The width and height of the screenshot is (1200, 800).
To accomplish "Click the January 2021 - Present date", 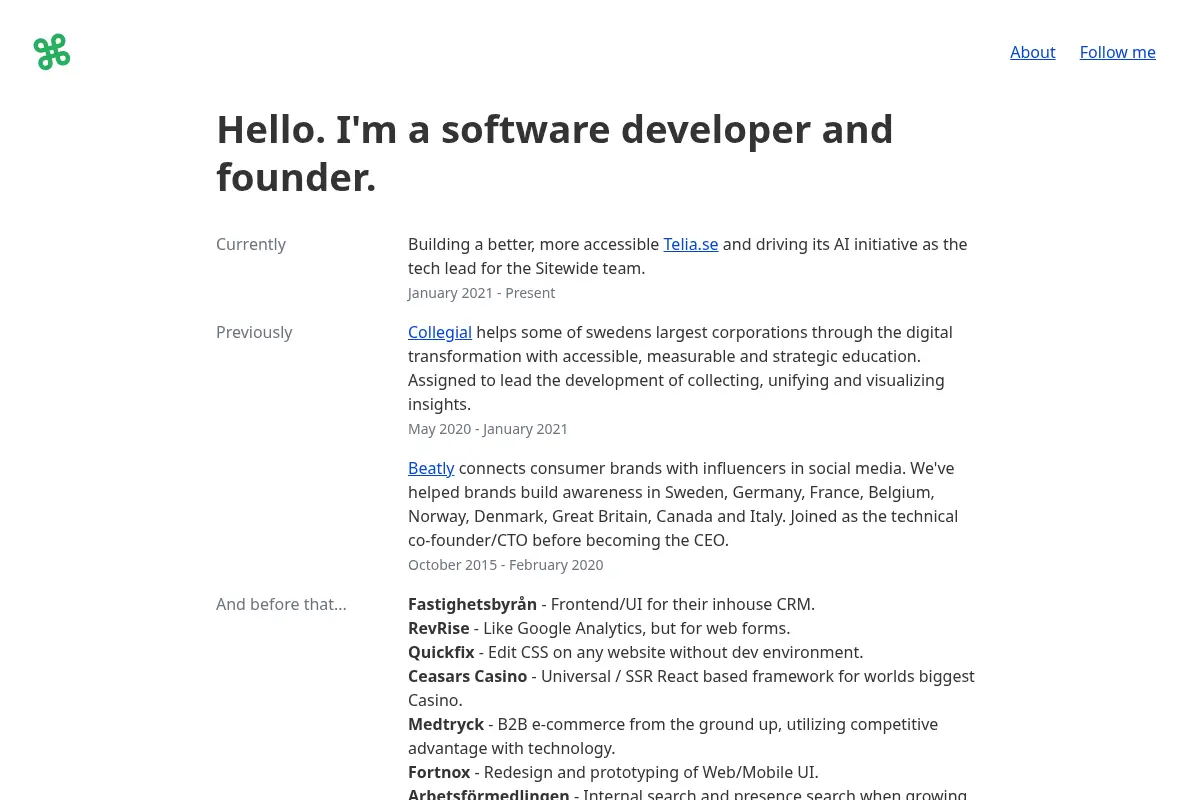I will tap(481, 293).
